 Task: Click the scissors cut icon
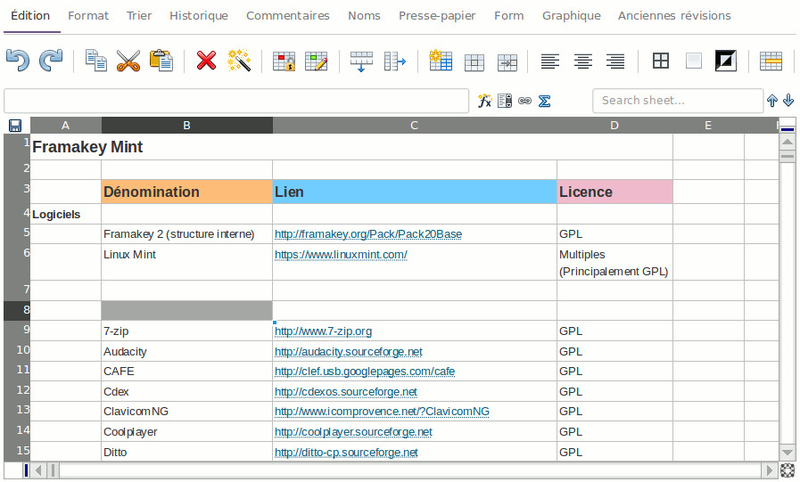point(128,61)
